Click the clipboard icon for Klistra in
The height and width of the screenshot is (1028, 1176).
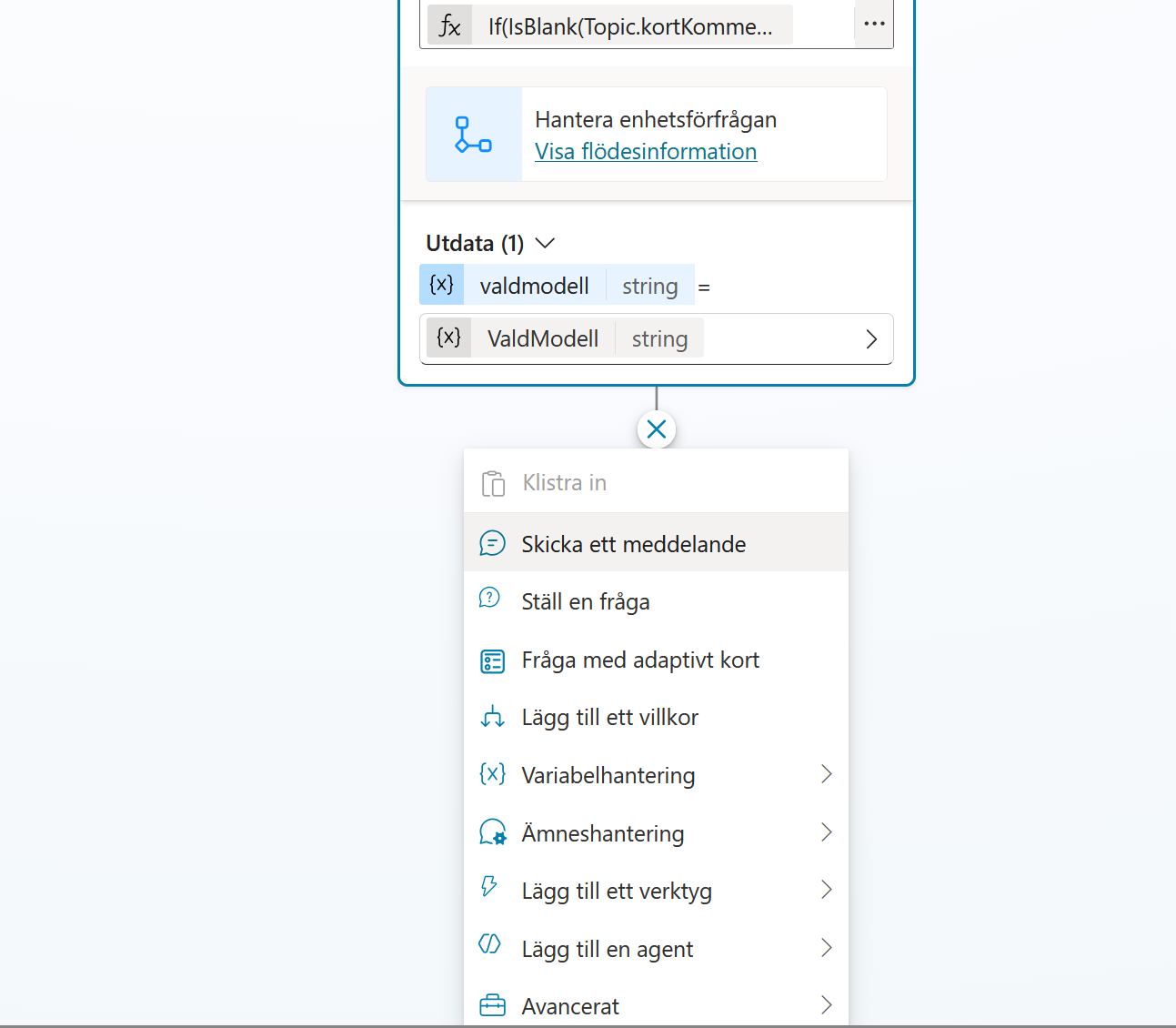point(493,483)
